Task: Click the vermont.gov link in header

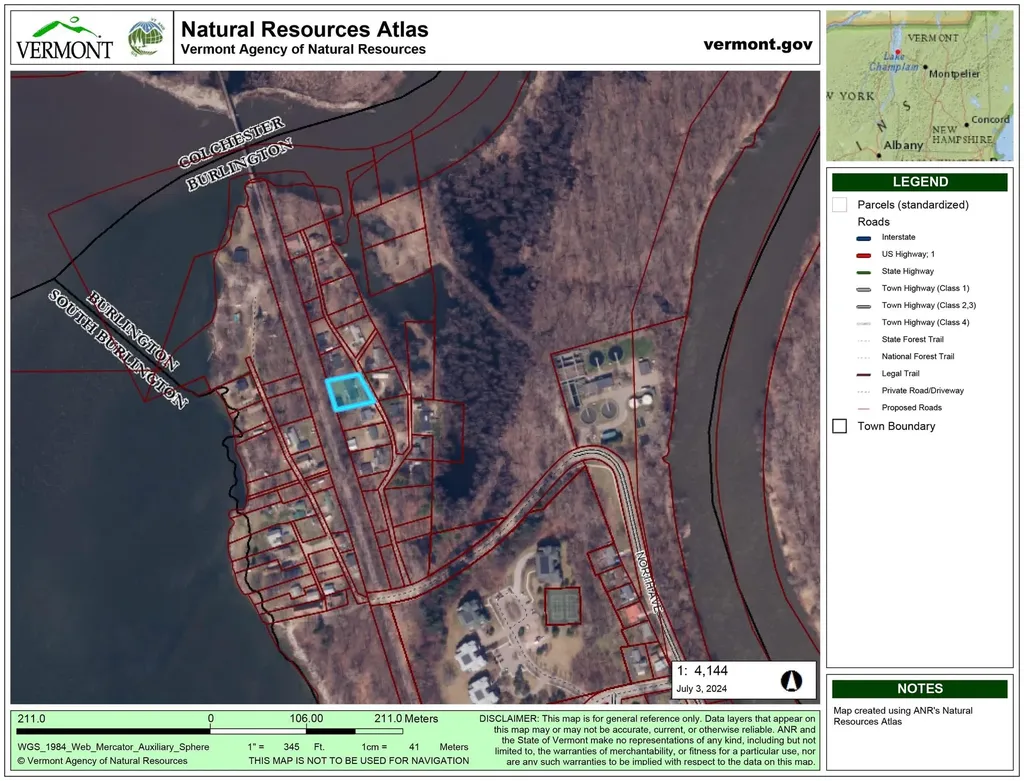Action: point(757,45)
